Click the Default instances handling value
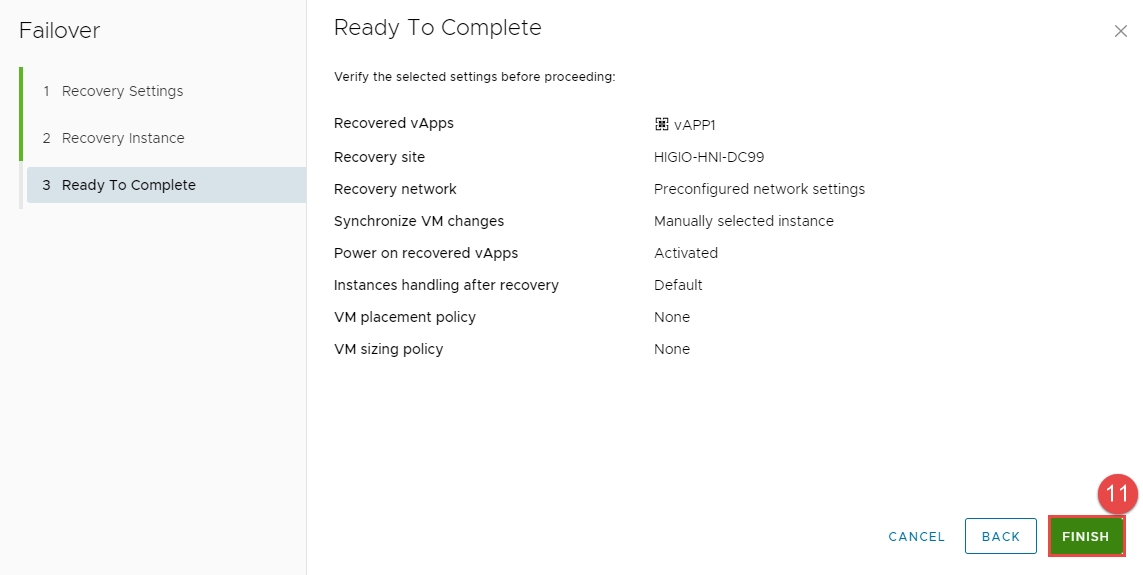This screenshot has width=1143, height=575. 678,285
